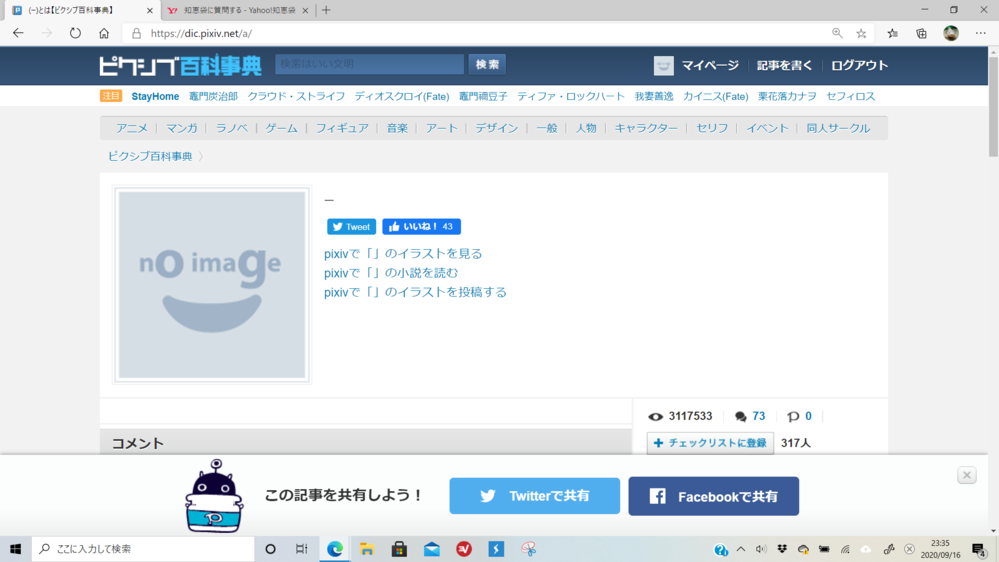
Task: Open the セフィロス featured article
Action: 851,96
